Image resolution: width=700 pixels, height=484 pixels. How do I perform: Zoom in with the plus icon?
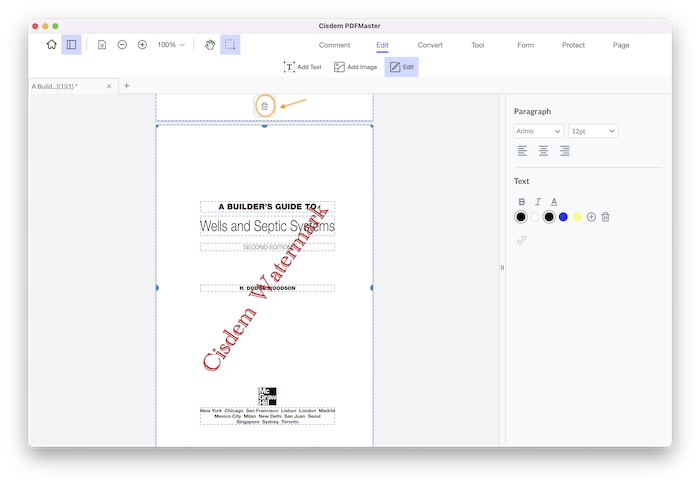tap(142, 45)
